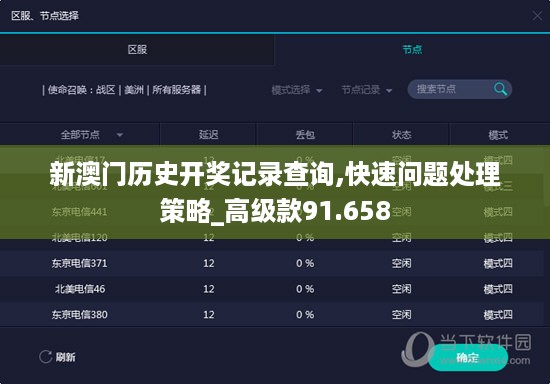The image size is (550, 384).
Task: Open the 模式选择 dropdown
Action: pos(297,90)
